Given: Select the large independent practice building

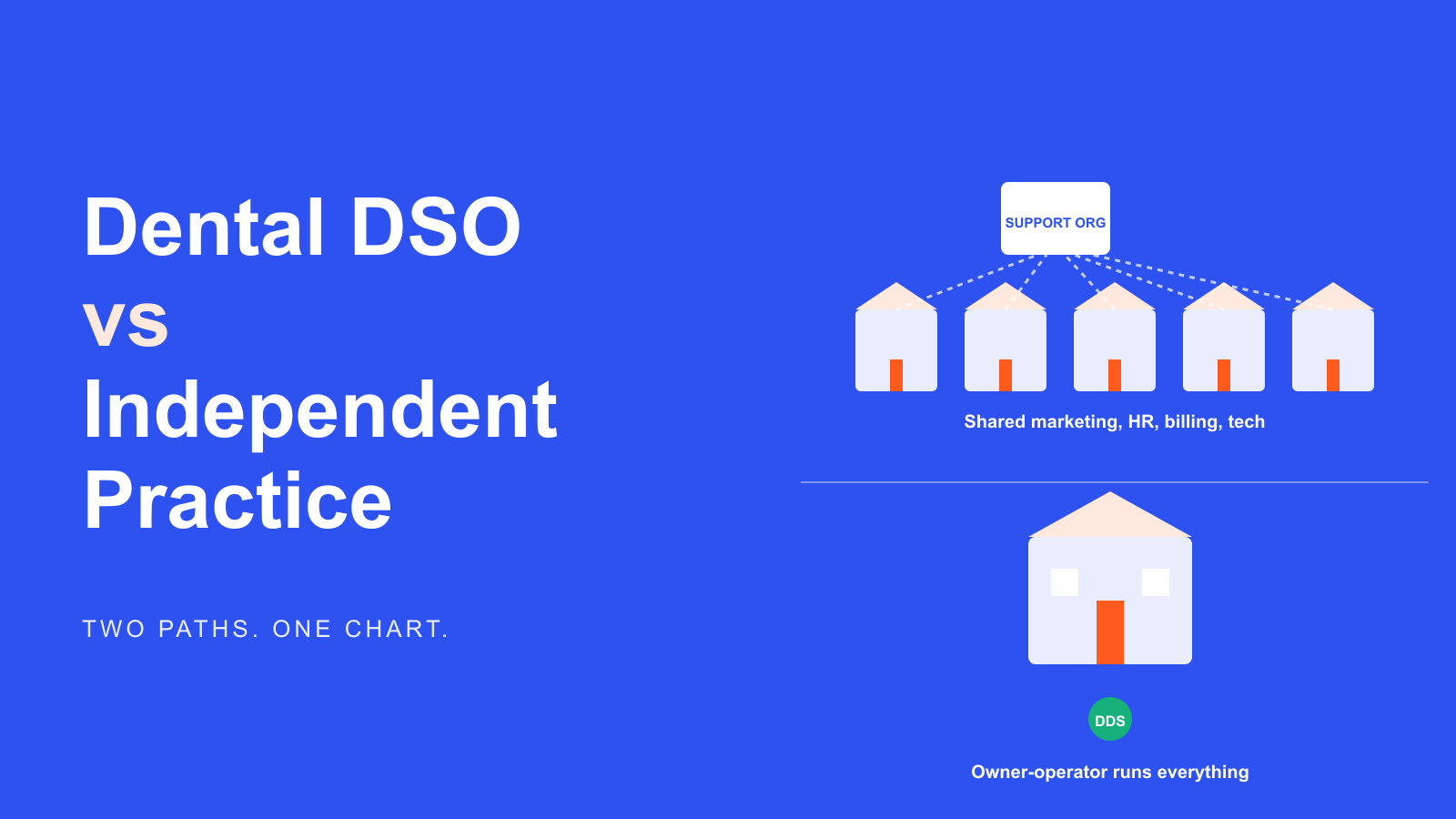Looking at the screenshot, I should [x=1110, y=578].
